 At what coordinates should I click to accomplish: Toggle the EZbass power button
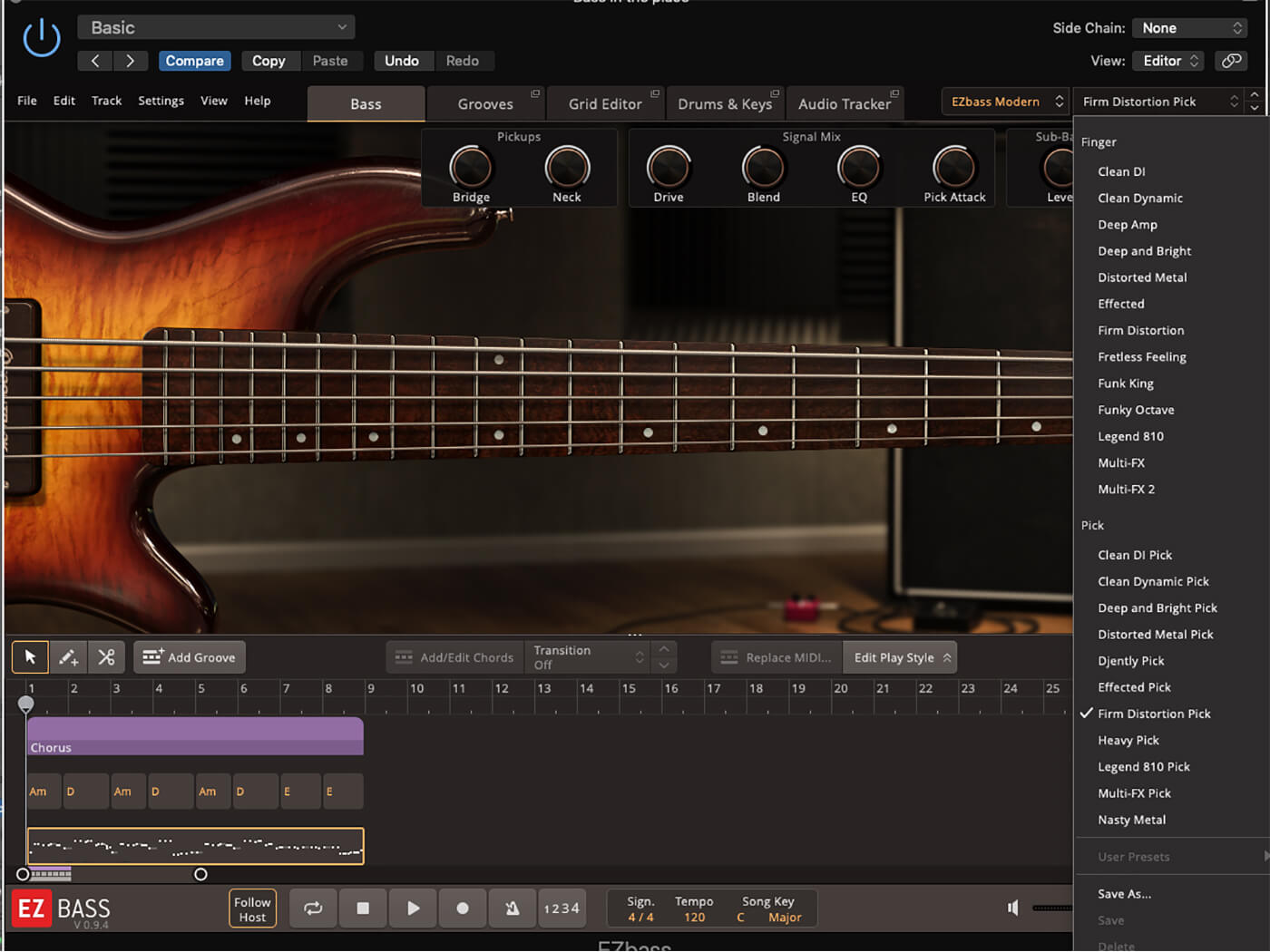pyautogui.click(x=41, y=38)
